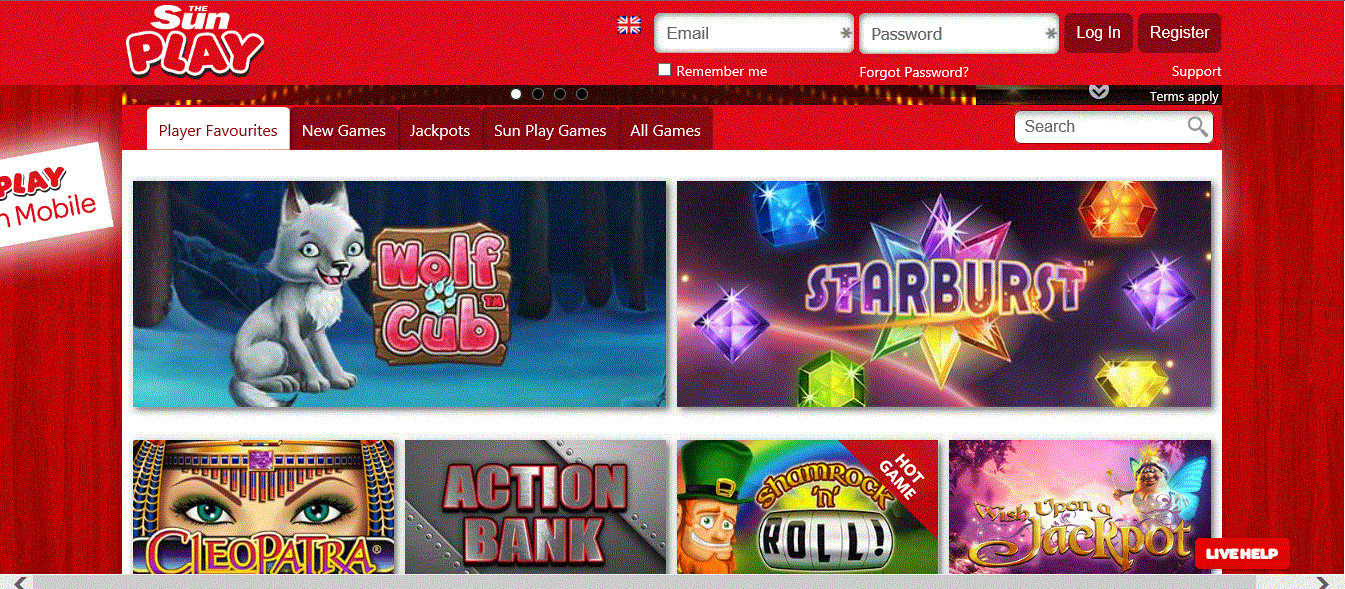Screen dimensions: 1345x589
Task: Click the Email input field
Action: [x=754, y=33]
